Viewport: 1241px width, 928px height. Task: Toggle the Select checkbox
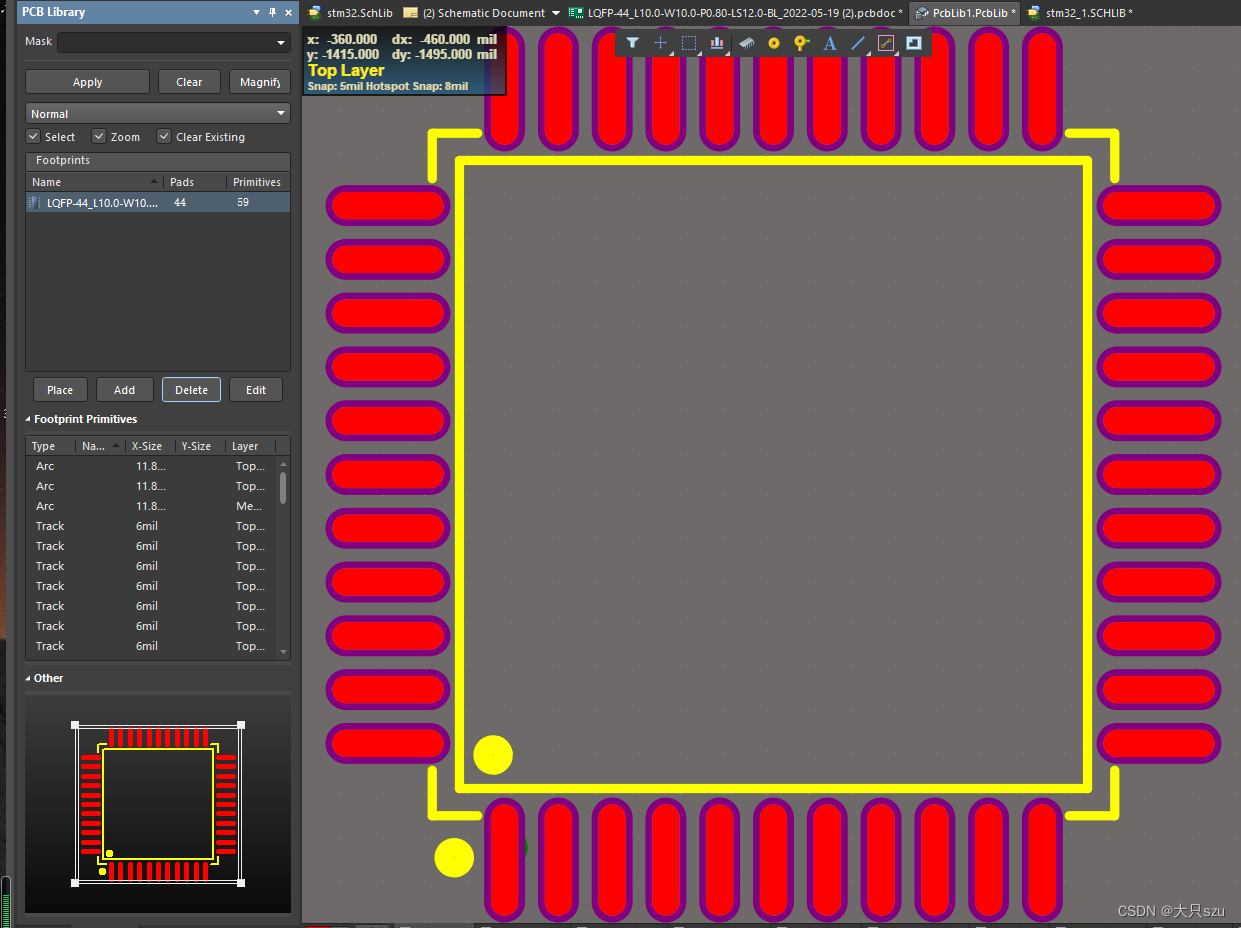click(x=33, y=136)
